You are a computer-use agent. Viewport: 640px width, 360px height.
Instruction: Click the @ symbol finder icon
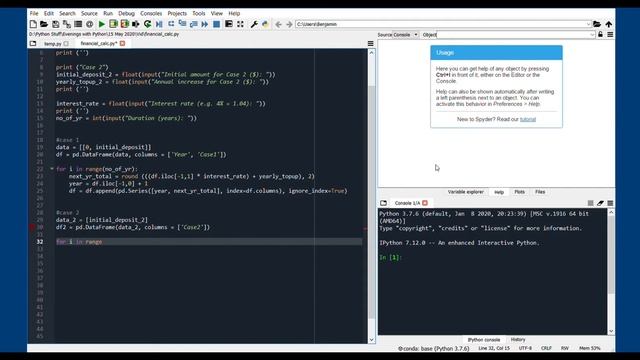tap(89, 24)
